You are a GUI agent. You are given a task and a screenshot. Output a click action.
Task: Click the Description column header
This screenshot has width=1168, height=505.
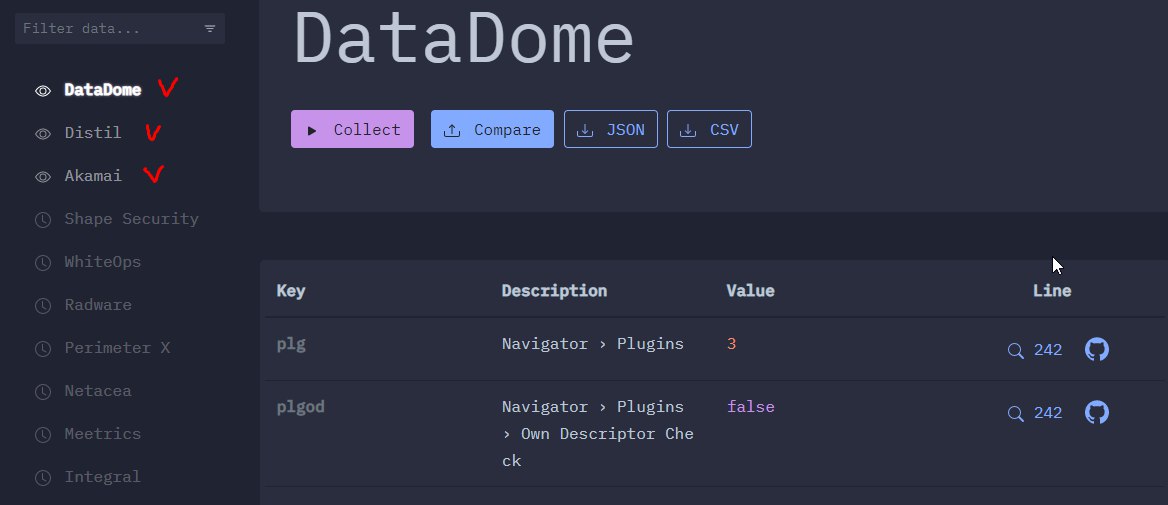[x=554, y=290]
